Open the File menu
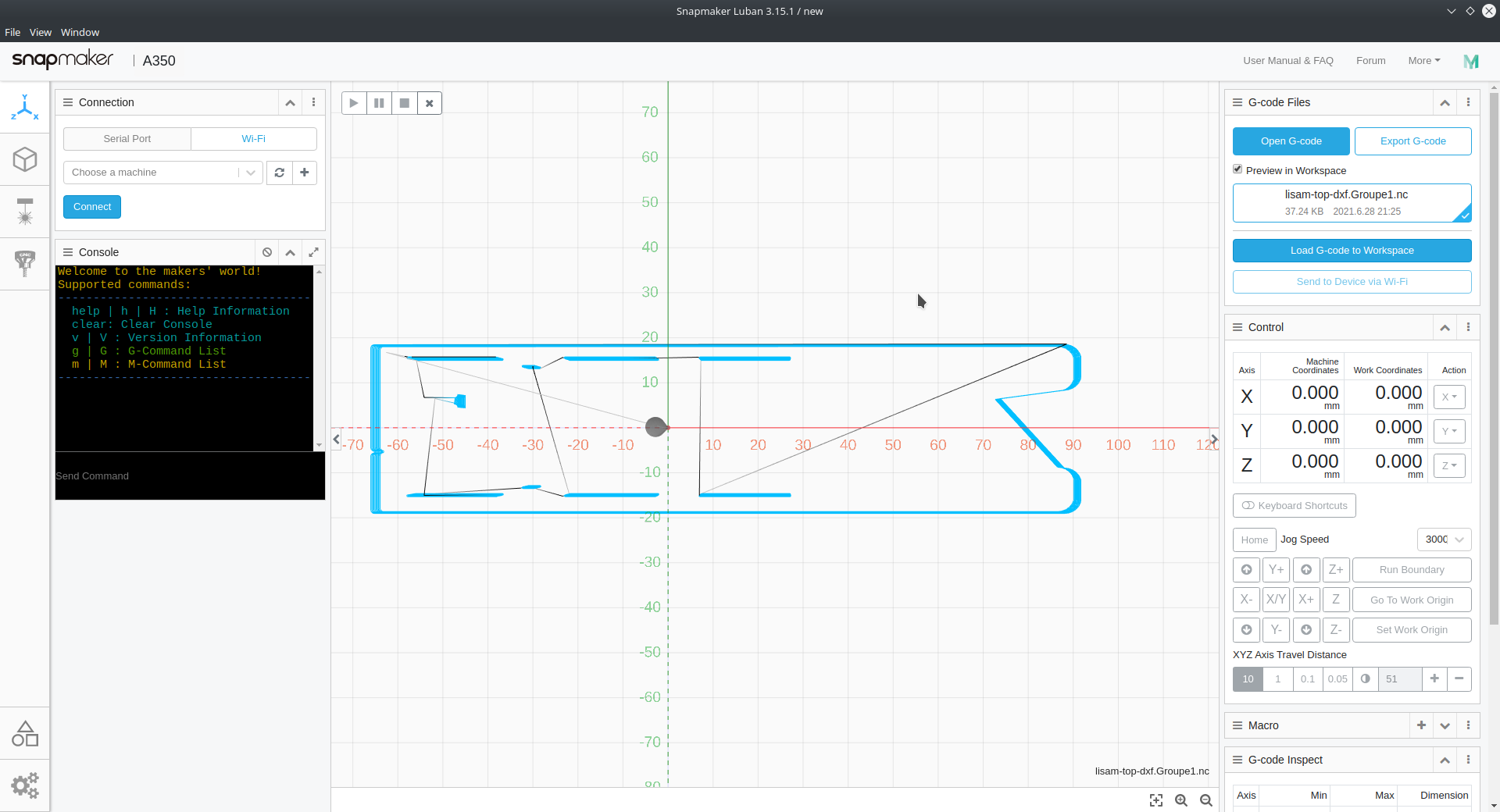 [x=12, y=32]
